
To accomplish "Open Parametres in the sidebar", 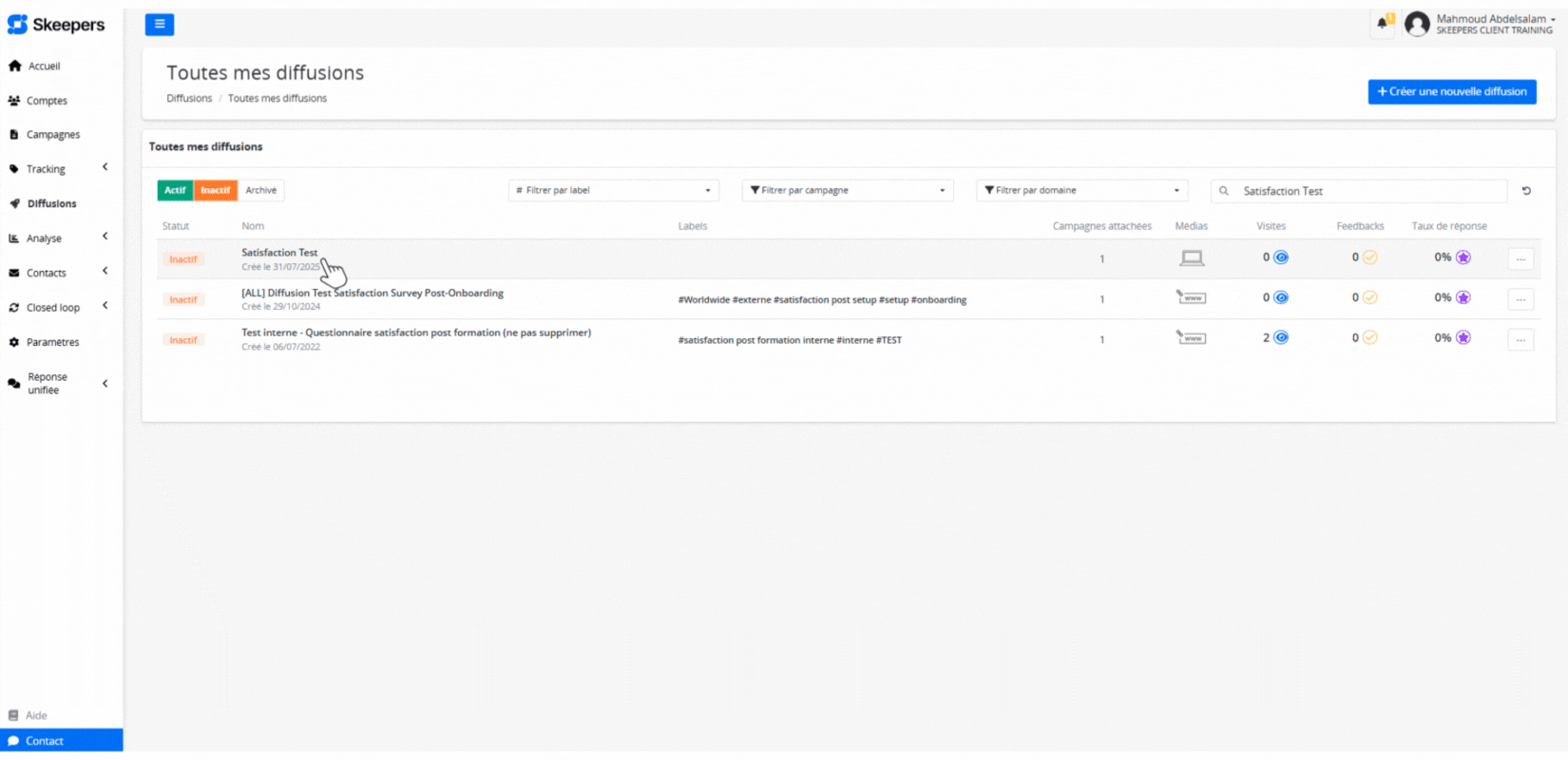I will [x=52, y=342].
